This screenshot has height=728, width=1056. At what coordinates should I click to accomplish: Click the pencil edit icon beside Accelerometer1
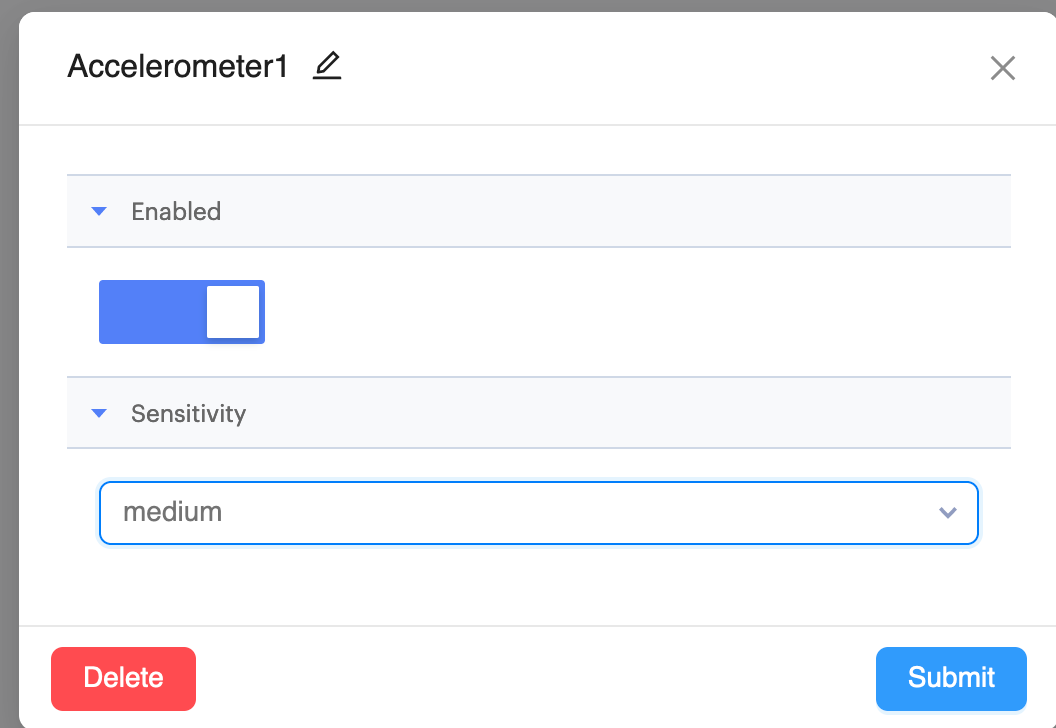coord(327,67)
